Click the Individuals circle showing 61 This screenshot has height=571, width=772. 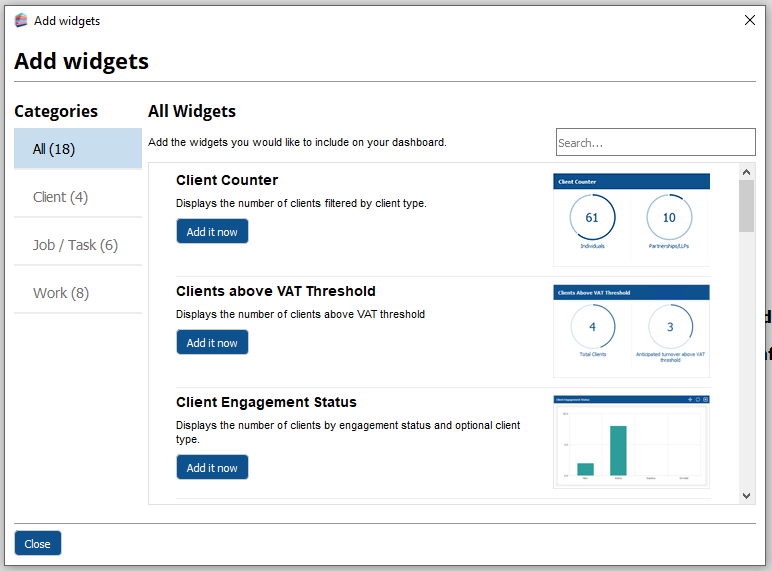pyautogui.click(x=592, y=218)
